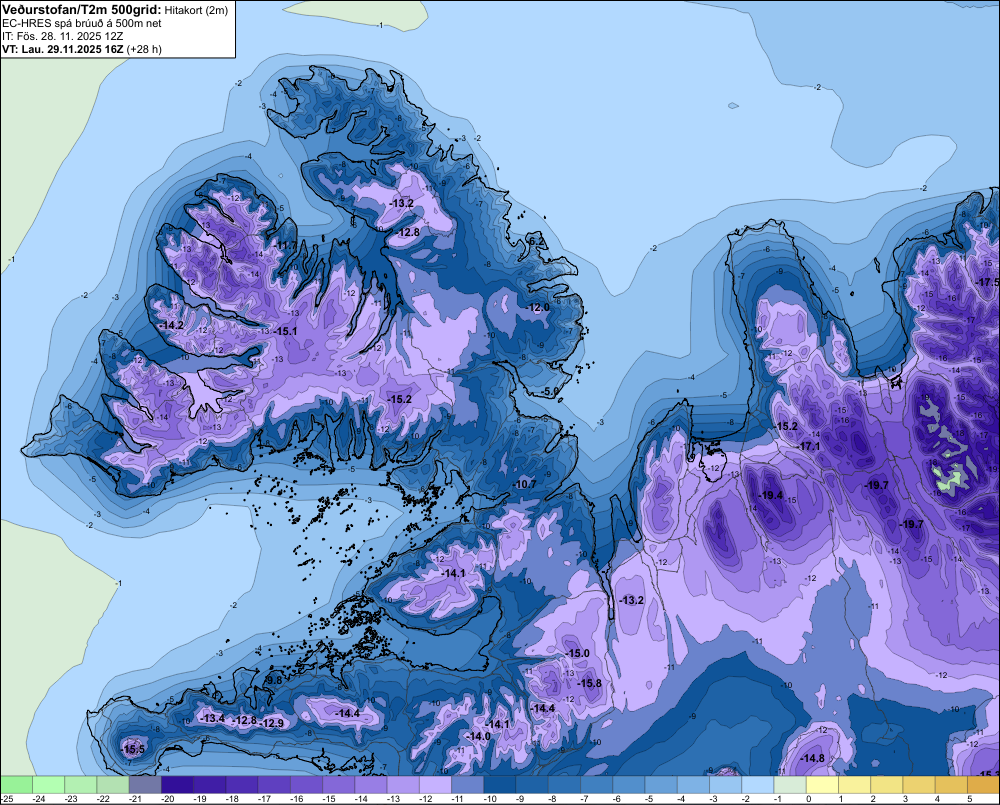Viewport: 1000px width, 805px height.
Task: Click the 'VT: Lau. 29.11.2025 16Z' valid time
Action: click(x=62, y=49)
